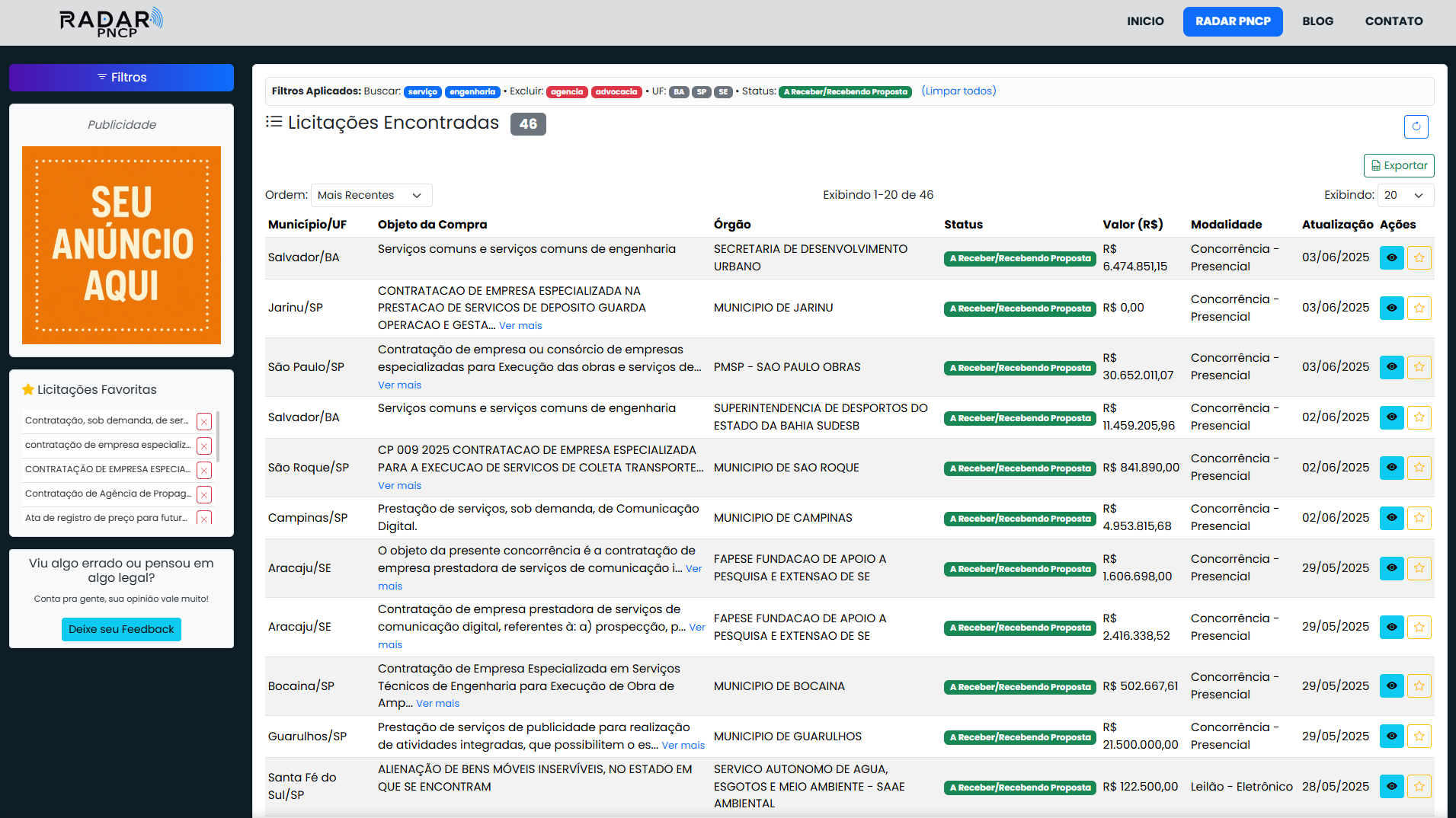Image resolution: width=1456 pixels, height=818 pixels.
Task: Open the Exibindo page size dropdown
Action: [1405, 196]
